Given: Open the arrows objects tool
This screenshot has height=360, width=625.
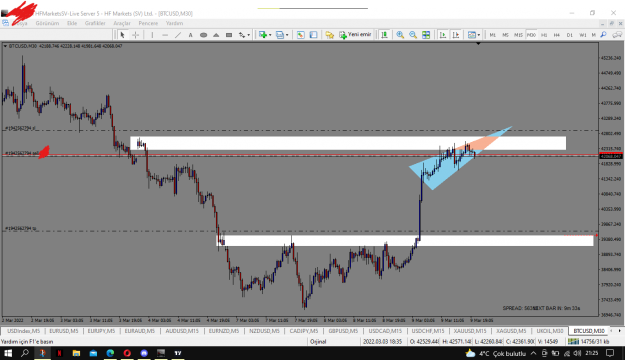Looking at the screenshot, I should tap(242, 35).
